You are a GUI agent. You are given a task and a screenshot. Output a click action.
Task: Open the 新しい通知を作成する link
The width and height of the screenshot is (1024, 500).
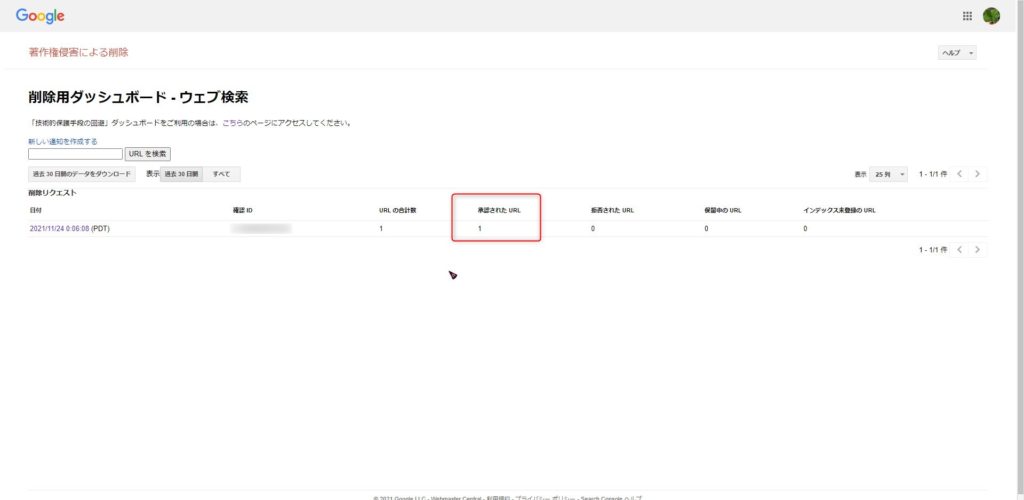63,141
